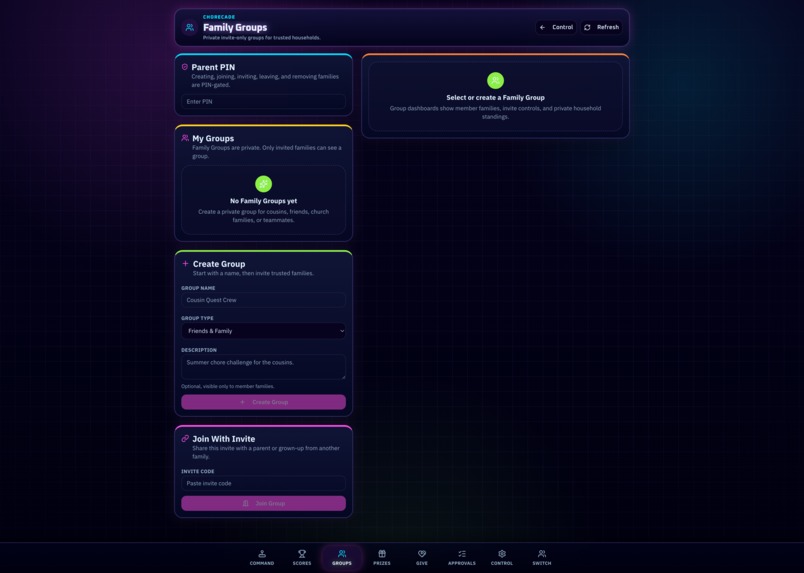Open the Scores tab in bottom navigation
This screenshot has height=573, width=804.
(x=302, y=558)
